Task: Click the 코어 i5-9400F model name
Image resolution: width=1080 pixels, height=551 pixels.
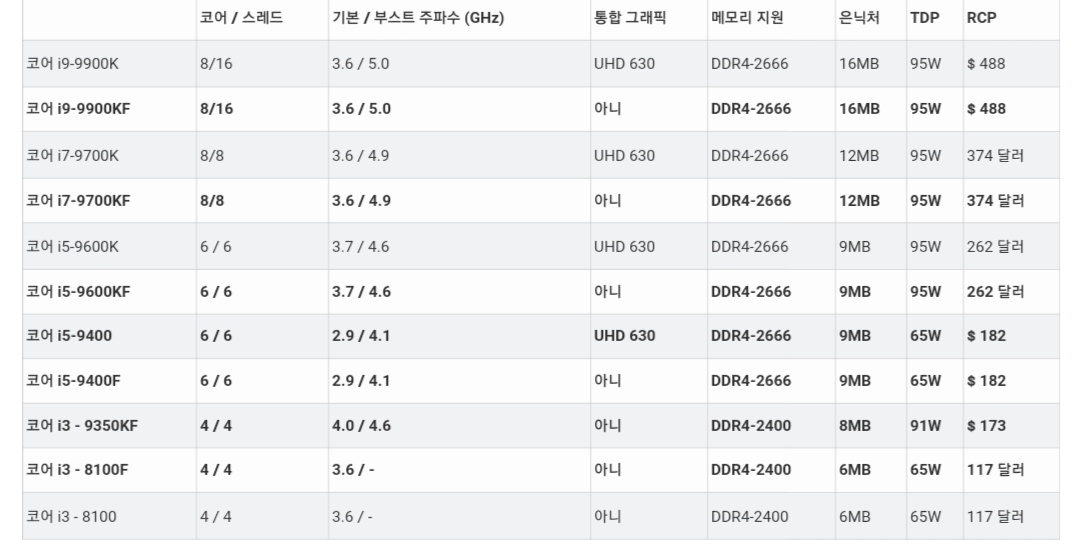Action: pos(73,381)
